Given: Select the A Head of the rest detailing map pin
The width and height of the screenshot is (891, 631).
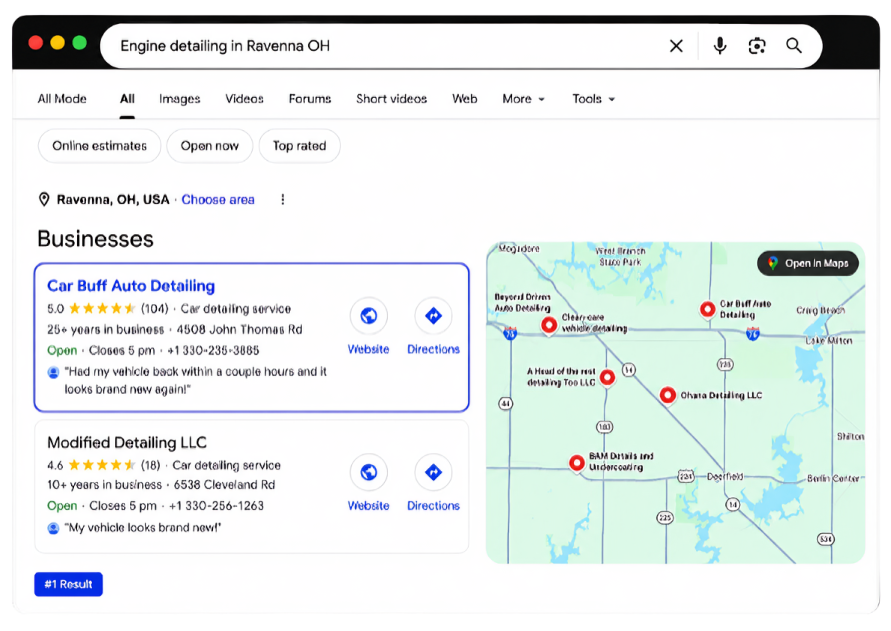Looking at the screenshot, I should click(x=607, y=377).
